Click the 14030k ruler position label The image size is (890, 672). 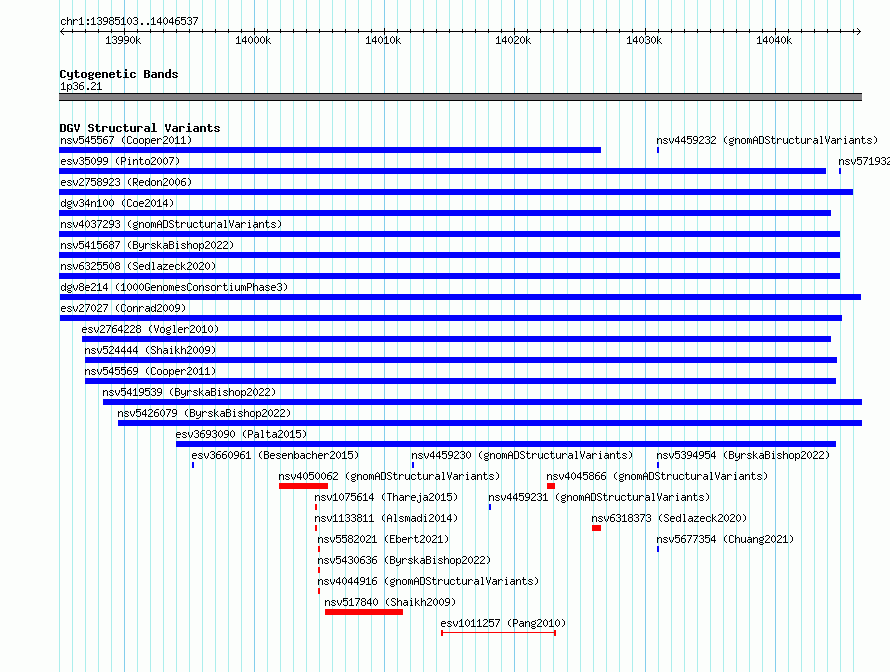(644, 40)
